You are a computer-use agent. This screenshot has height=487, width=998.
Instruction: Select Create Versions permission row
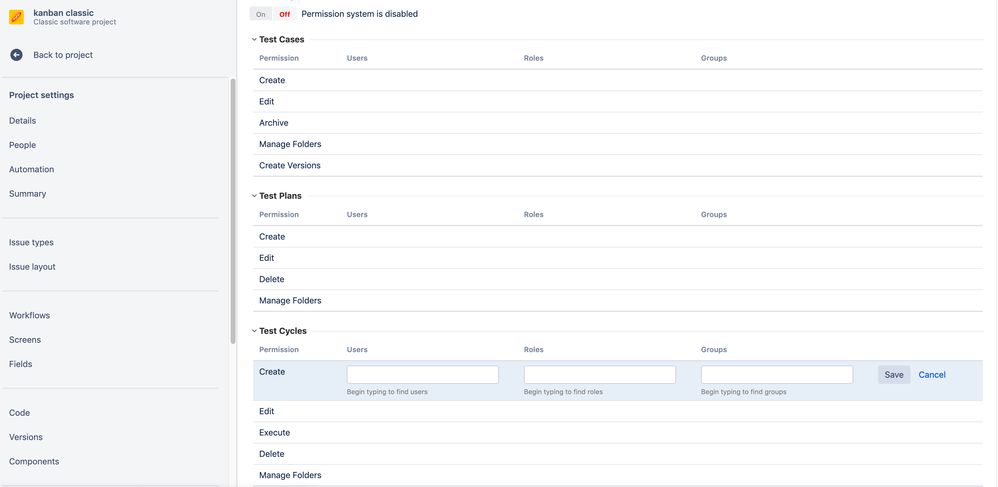click(x=617, y=166)
